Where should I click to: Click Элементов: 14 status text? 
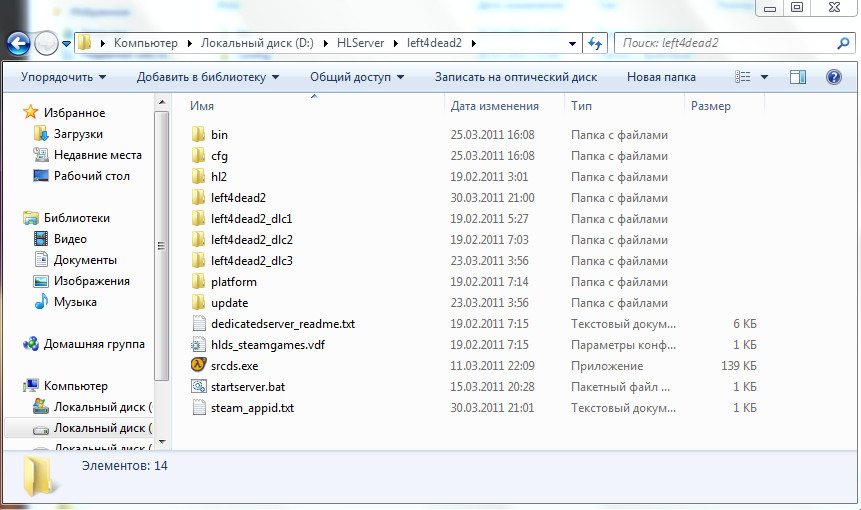(125, 466)
